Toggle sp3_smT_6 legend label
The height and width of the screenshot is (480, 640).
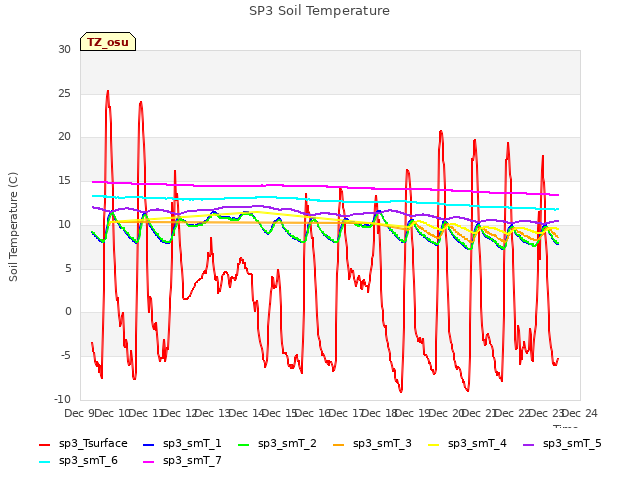(x=88, y=460)
